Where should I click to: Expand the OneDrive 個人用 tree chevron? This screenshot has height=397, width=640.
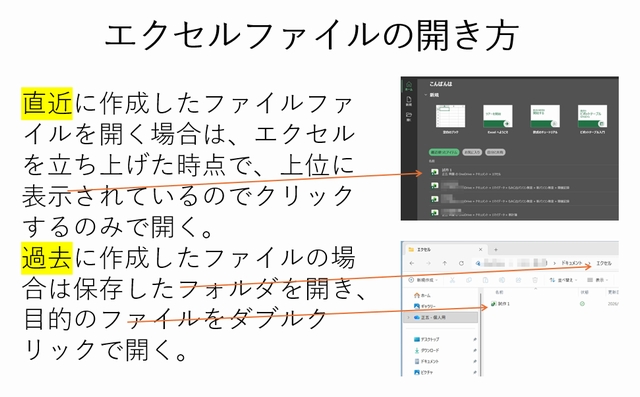409,317
